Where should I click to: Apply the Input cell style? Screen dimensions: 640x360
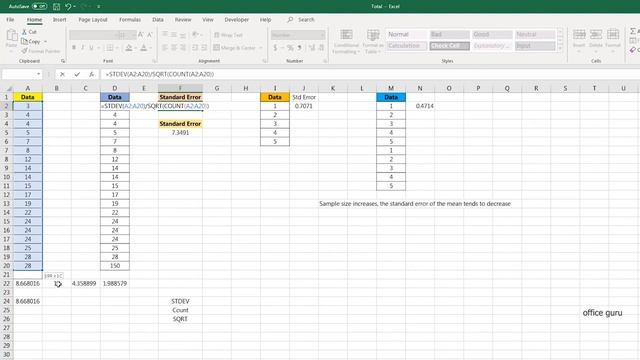tap(535, 46)
